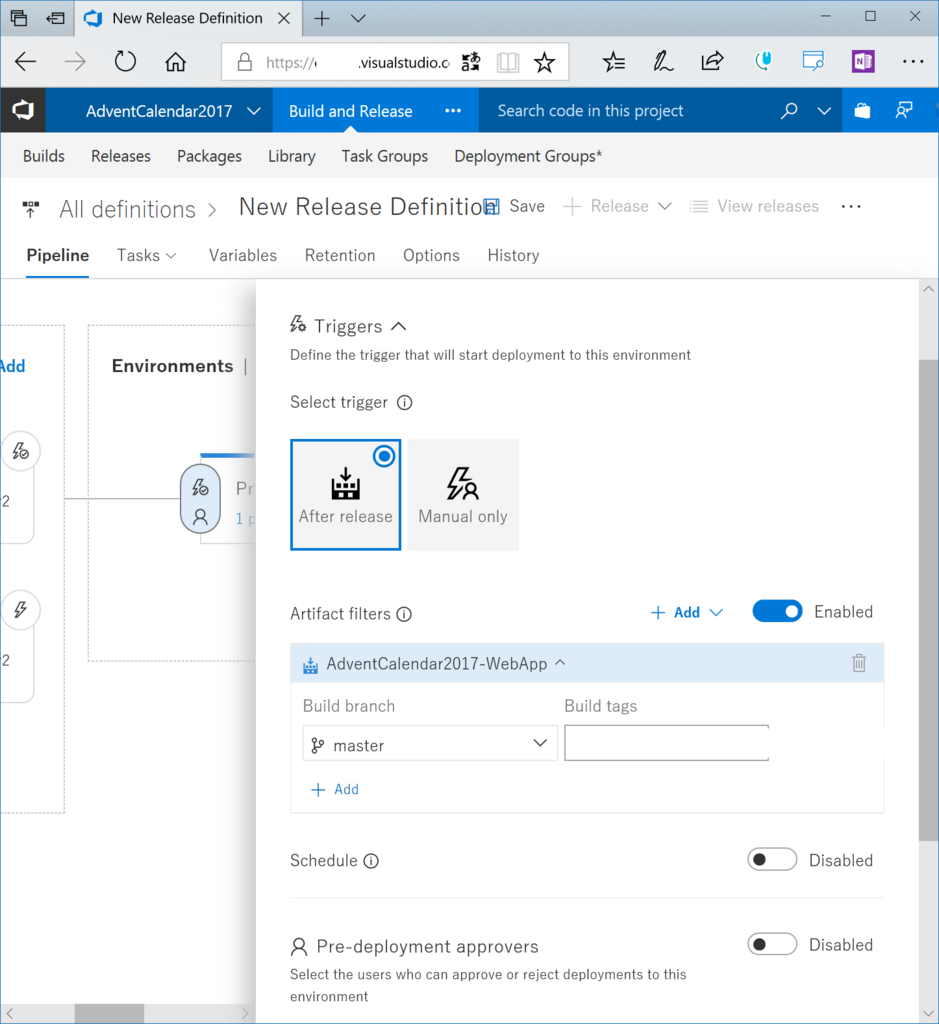939x1024 pixels.
Task: Switch to the Pipeline tab
Action: click(57, 255)
